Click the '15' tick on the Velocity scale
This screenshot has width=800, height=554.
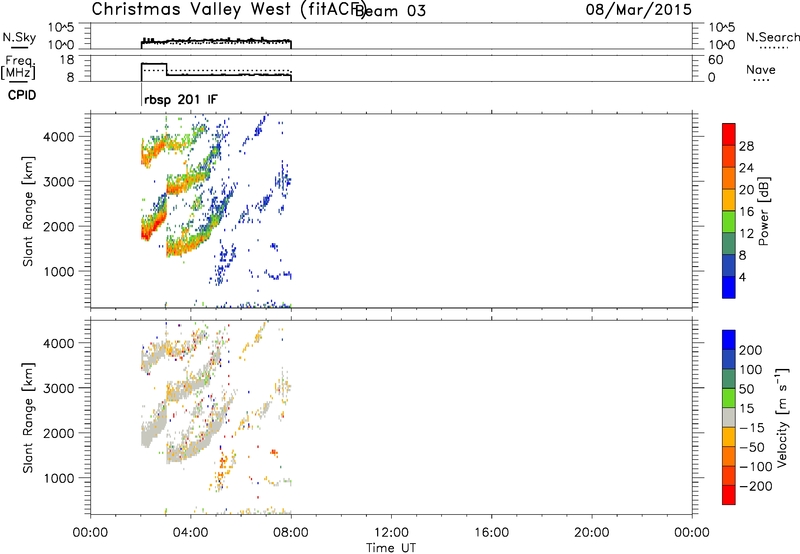pos(747,409)
